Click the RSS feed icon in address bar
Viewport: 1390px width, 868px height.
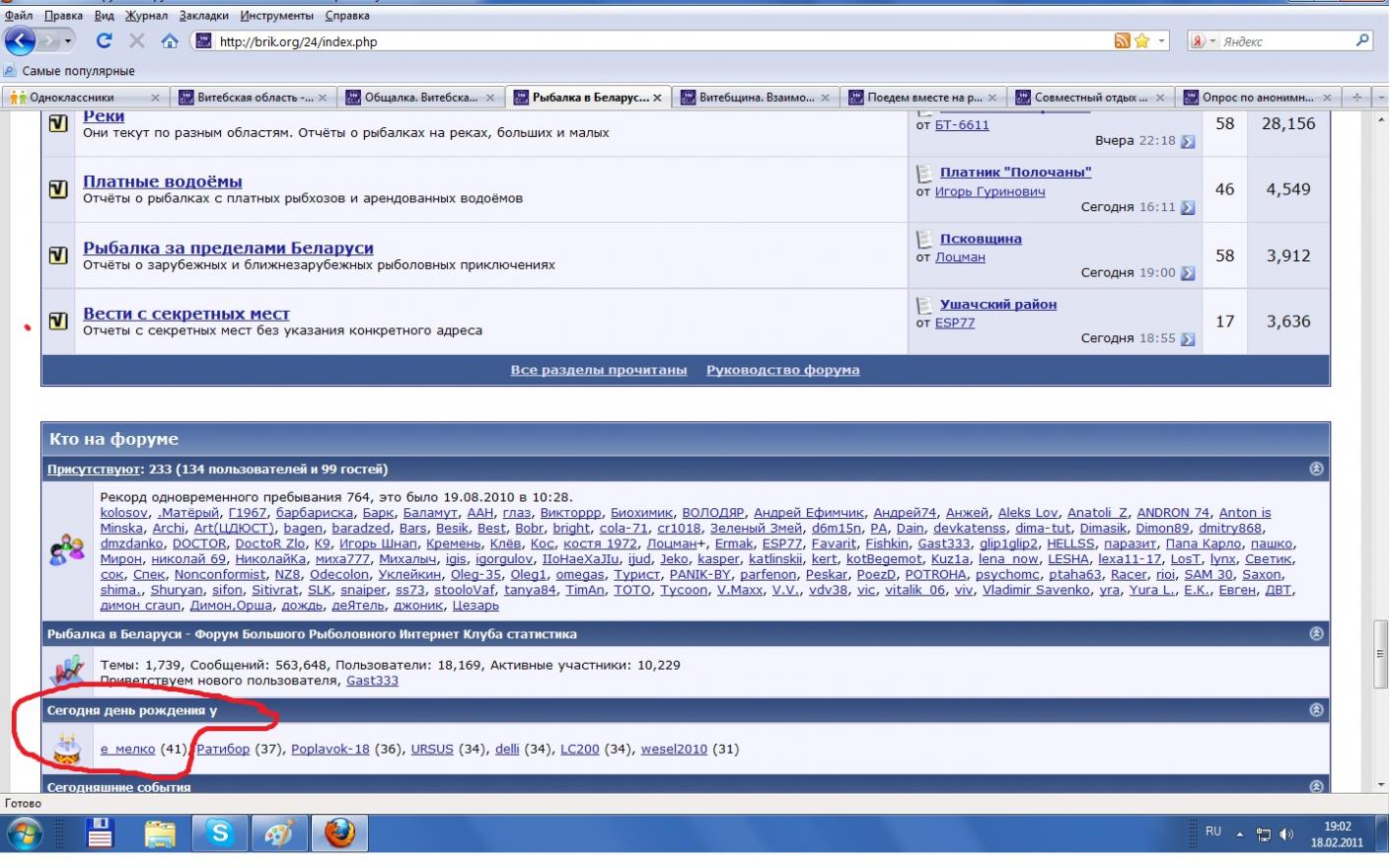pyautogui.click(x=1122, y=40)
